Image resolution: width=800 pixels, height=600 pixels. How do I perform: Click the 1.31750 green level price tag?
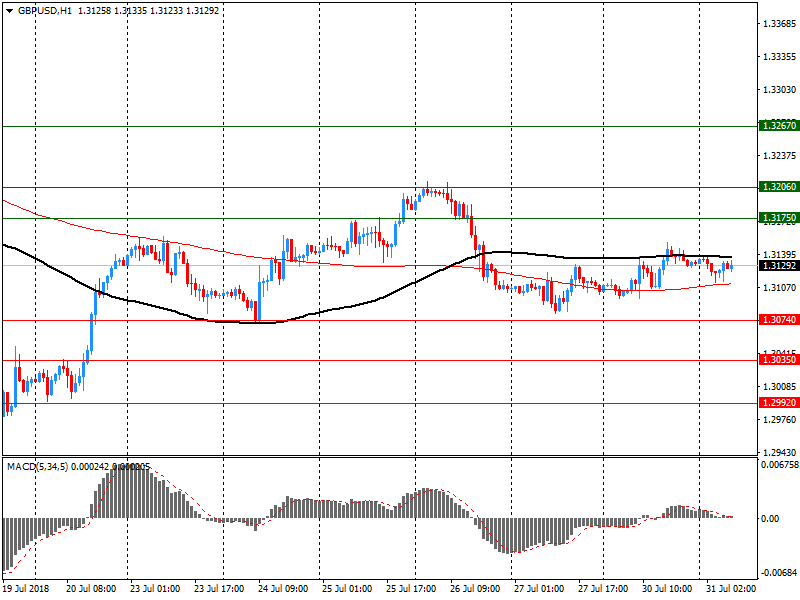(778, 218)
